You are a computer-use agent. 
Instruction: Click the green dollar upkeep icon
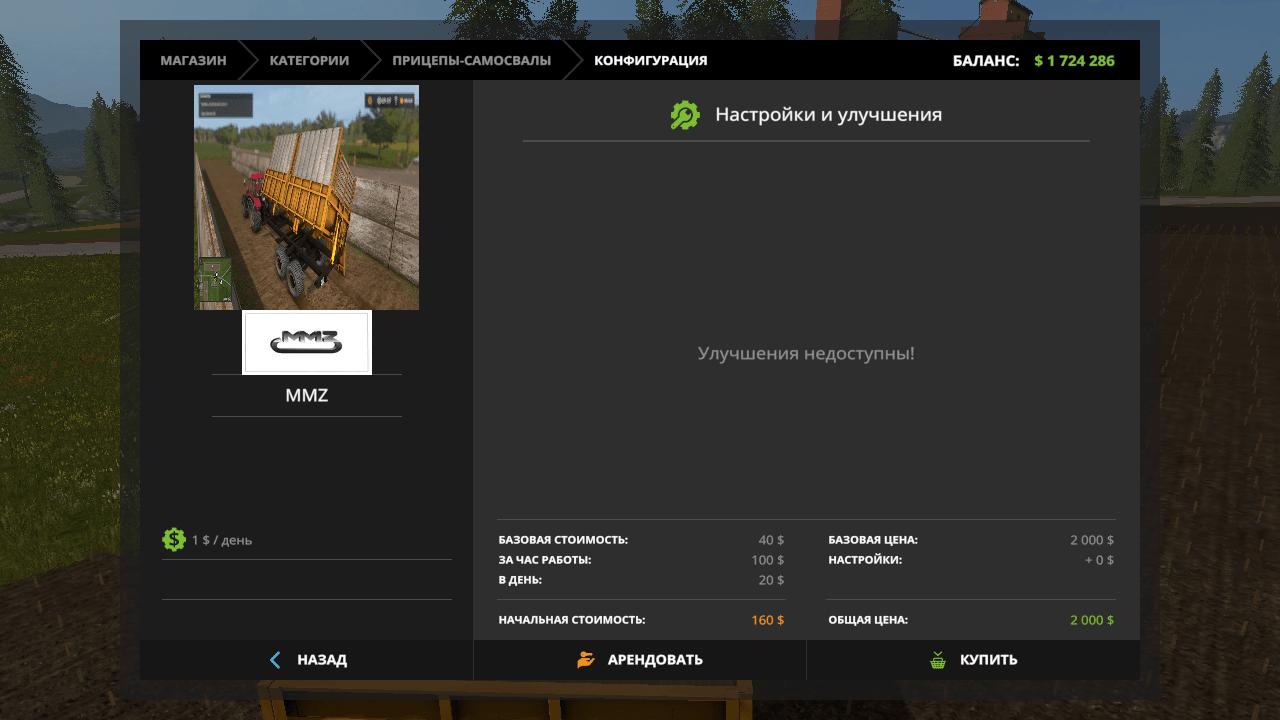pyautogui.click(x=174, y=540)
